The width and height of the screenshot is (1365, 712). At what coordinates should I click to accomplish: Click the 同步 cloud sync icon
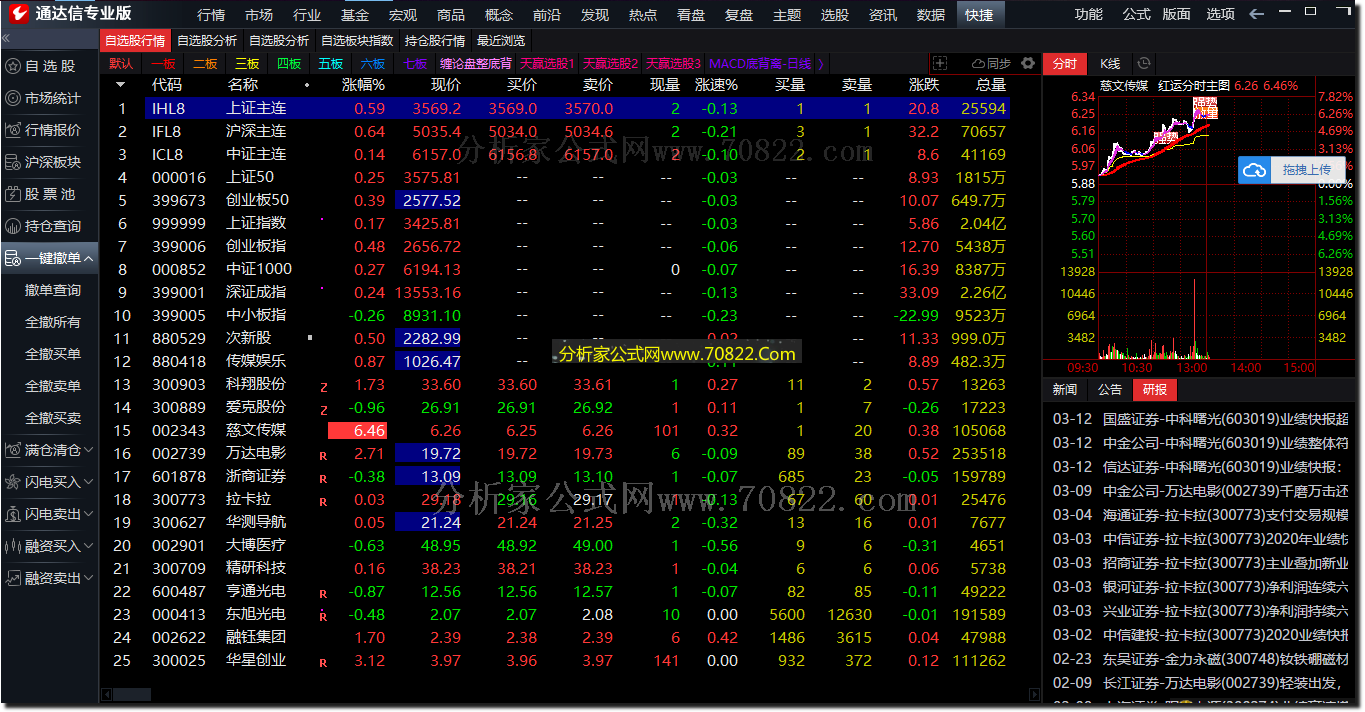pos(979,63)
